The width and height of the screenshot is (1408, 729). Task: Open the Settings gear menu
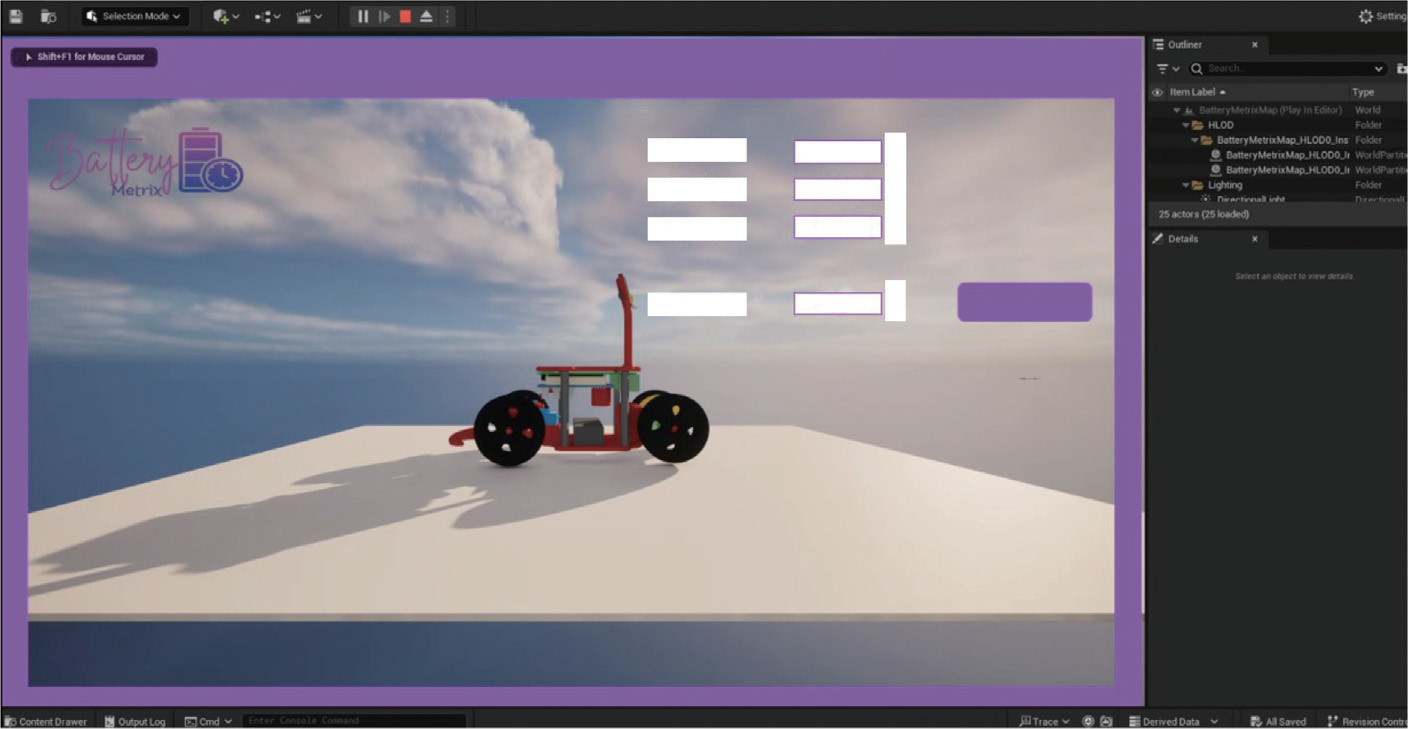click(1381, 16)
